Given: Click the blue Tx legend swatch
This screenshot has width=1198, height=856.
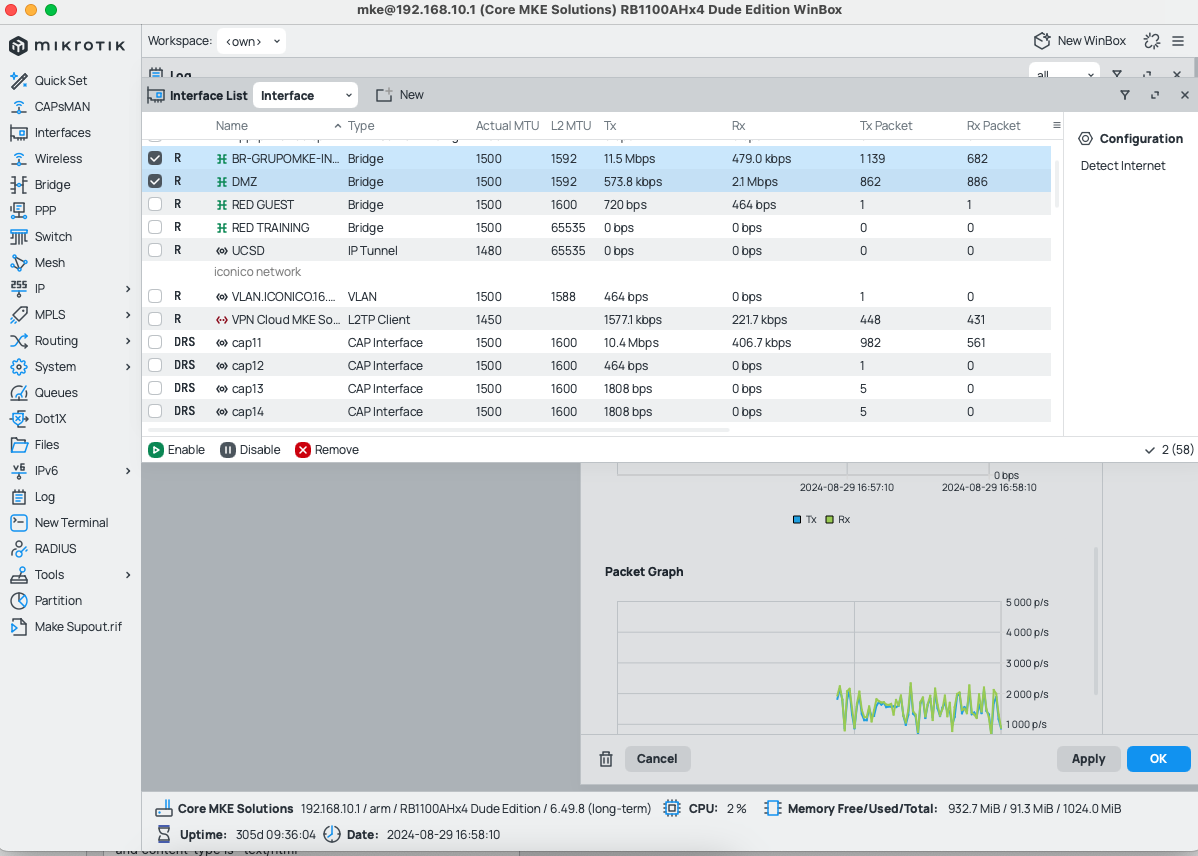Looking at the screenshot, I should tap(795, 519).
